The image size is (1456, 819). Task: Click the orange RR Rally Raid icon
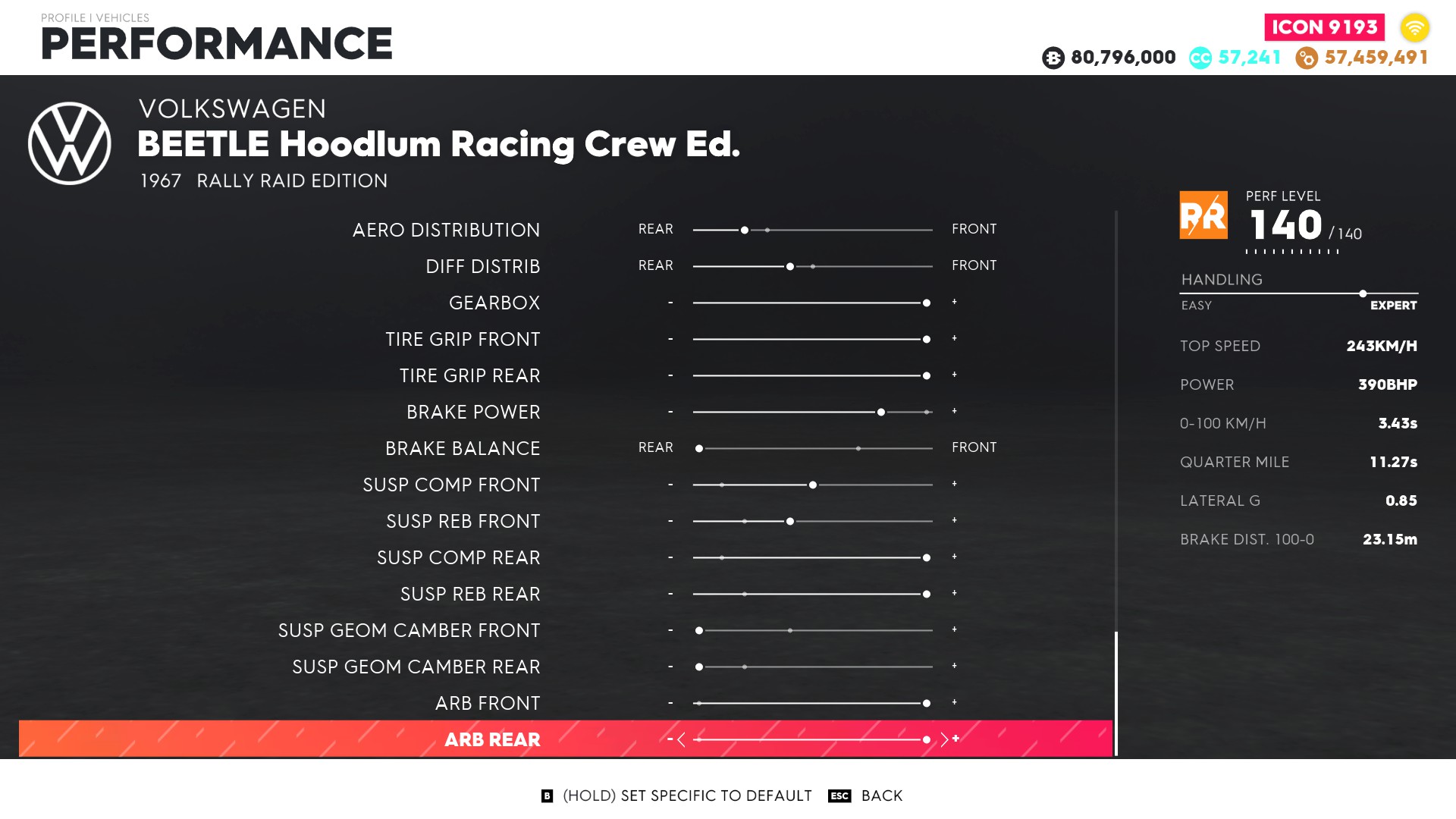1203,215
